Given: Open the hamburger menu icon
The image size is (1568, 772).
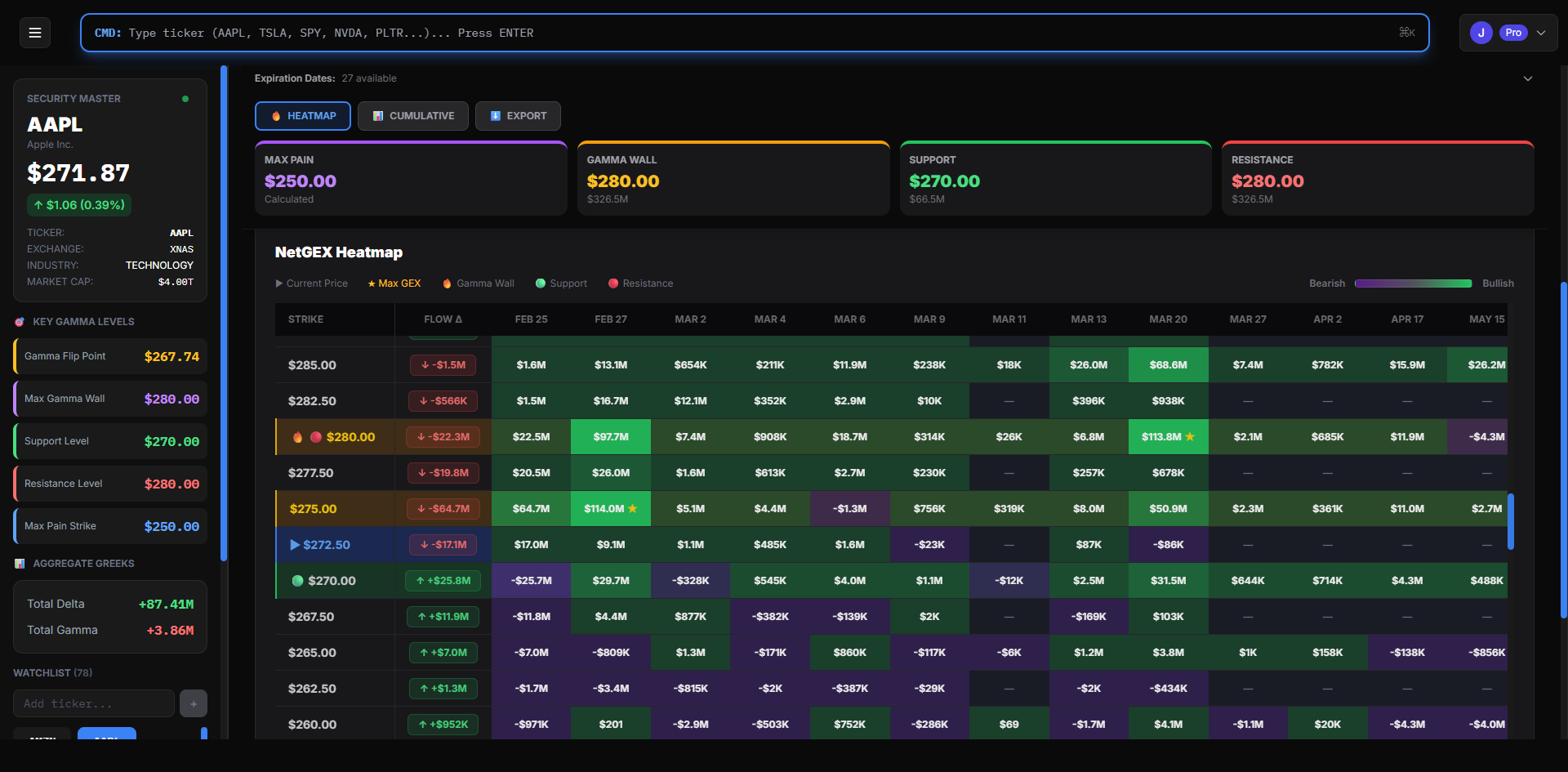Looking at the screenshot, I should tap(35, 33).
